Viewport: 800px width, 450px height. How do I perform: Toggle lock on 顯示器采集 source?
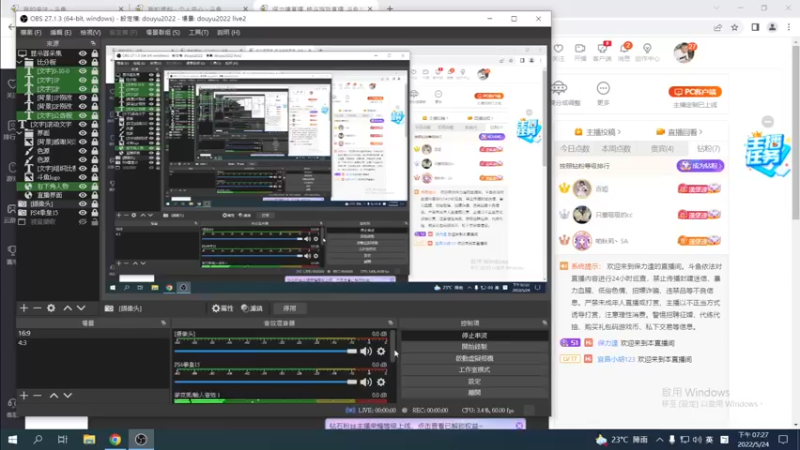pos(94,53)
